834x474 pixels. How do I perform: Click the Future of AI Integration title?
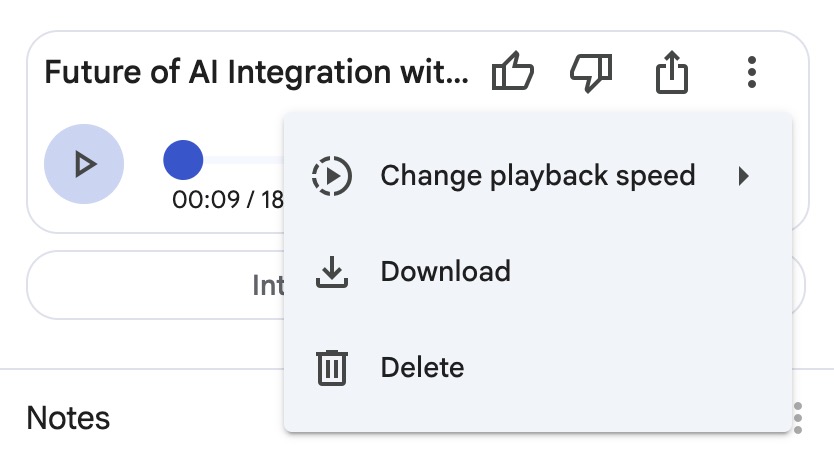256,73
